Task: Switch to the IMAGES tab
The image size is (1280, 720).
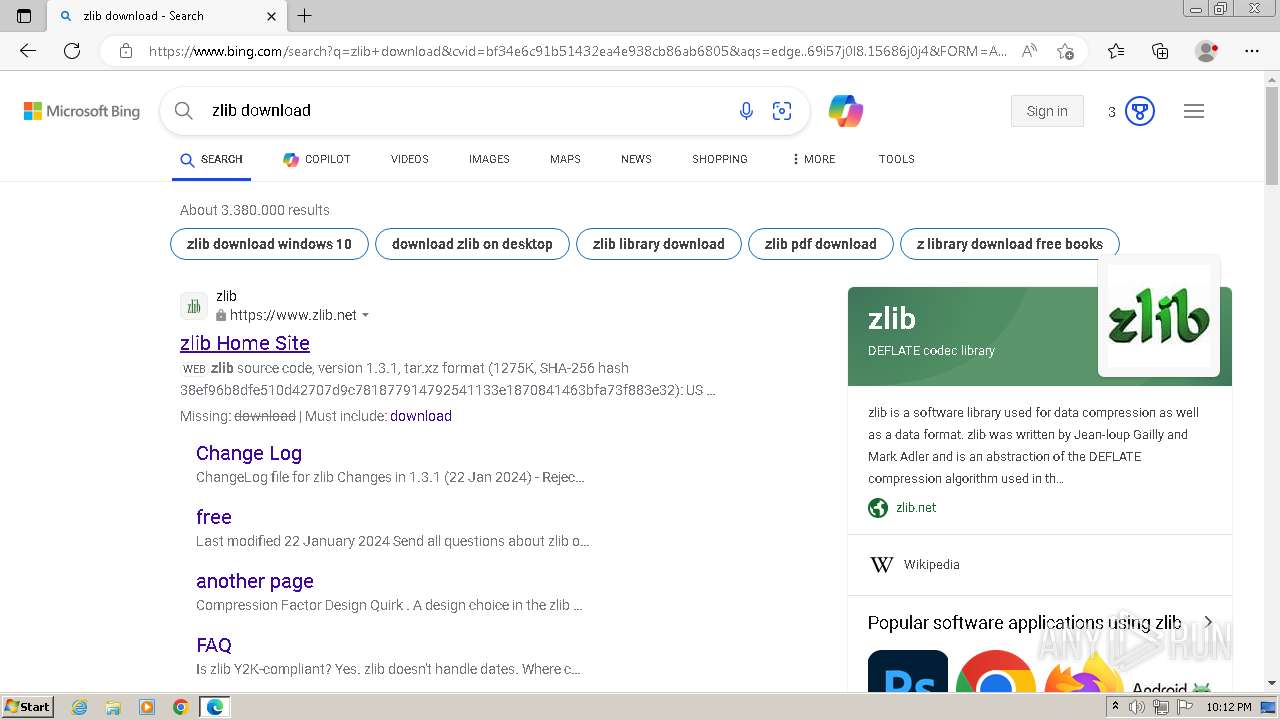Action: pyautogui.click(x=489, y=159)
